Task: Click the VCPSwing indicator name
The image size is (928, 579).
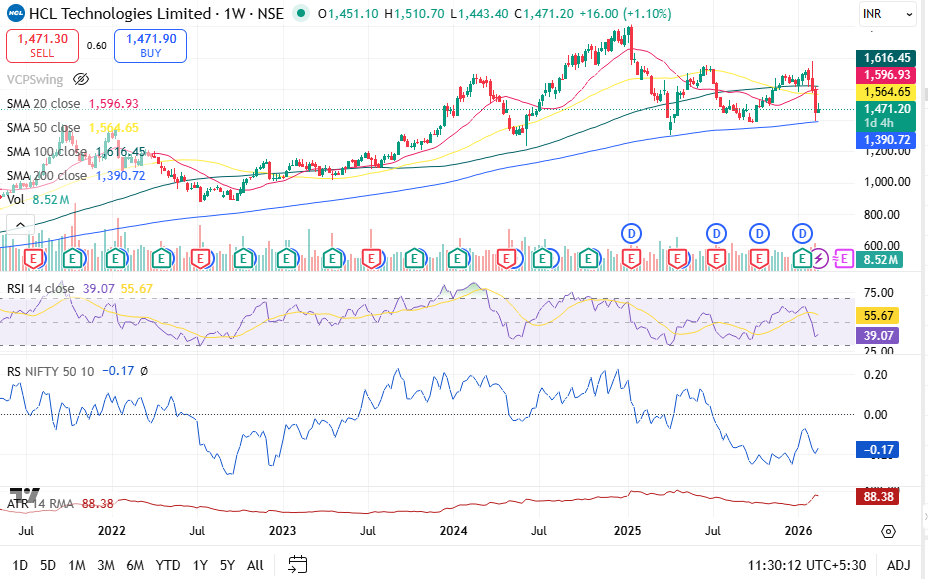Action: tap(35, 79)
